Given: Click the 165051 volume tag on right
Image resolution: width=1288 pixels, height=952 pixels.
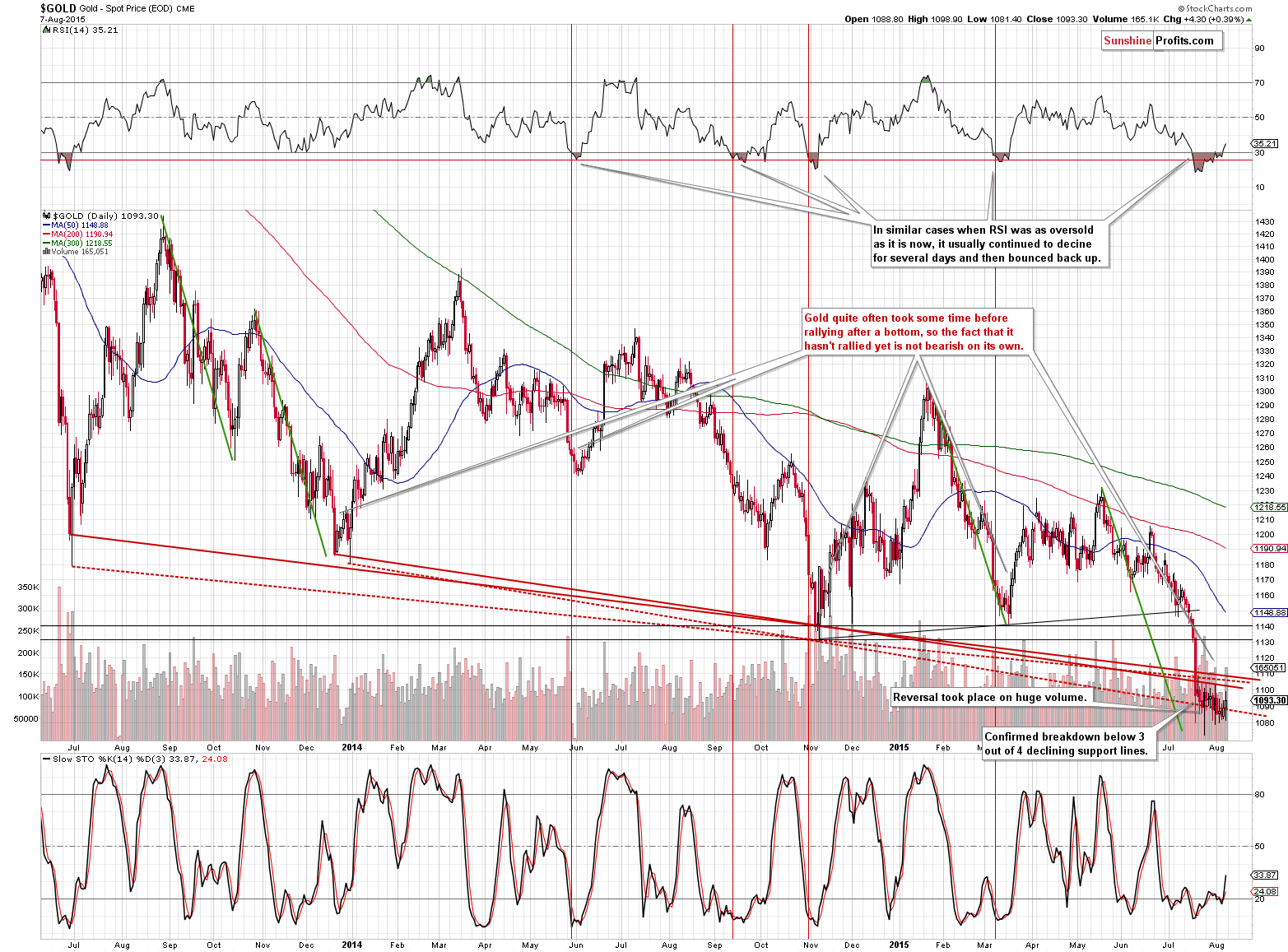Looking at the screenshot, I should coord(1268,667).
